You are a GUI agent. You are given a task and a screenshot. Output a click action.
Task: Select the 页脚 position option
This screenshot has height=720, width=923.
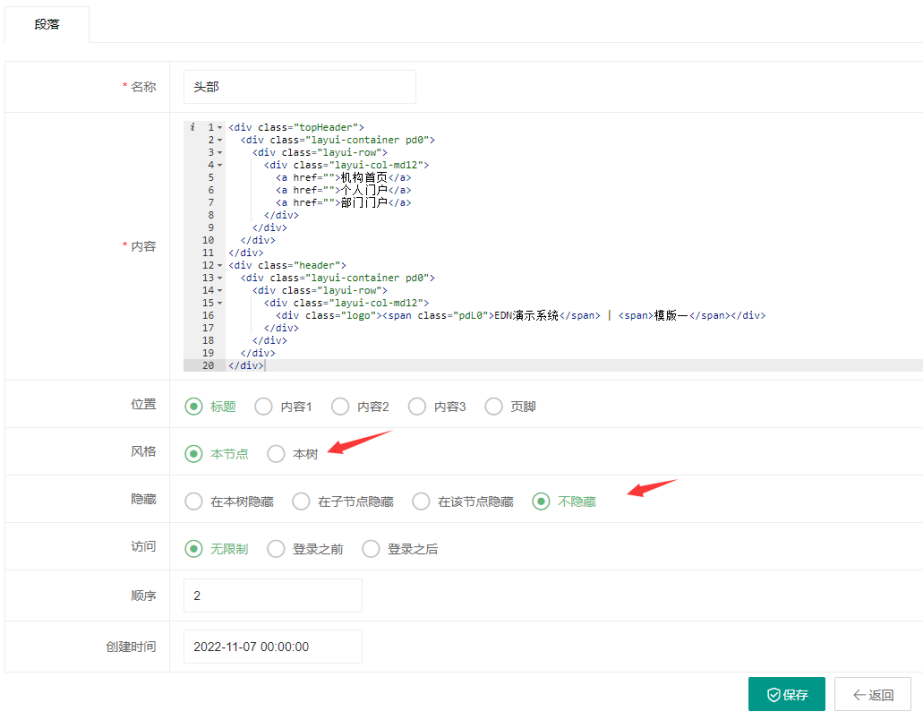[x=494, y=407]
